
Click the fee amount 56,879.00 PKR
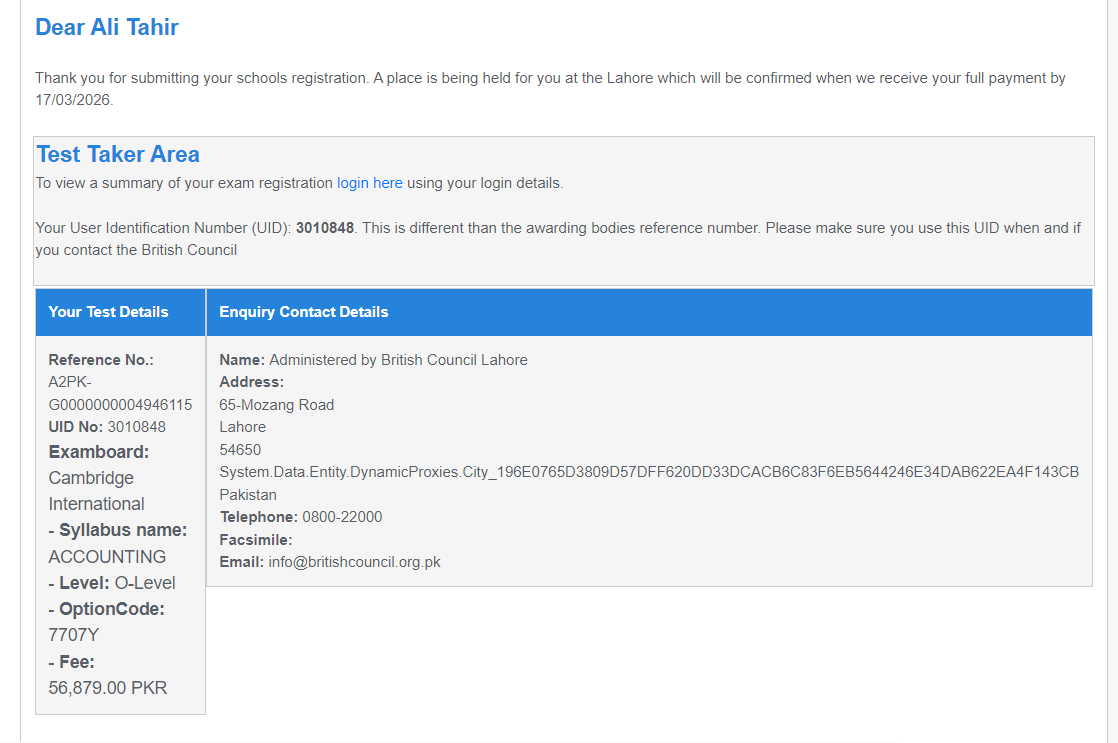[108, 688]
